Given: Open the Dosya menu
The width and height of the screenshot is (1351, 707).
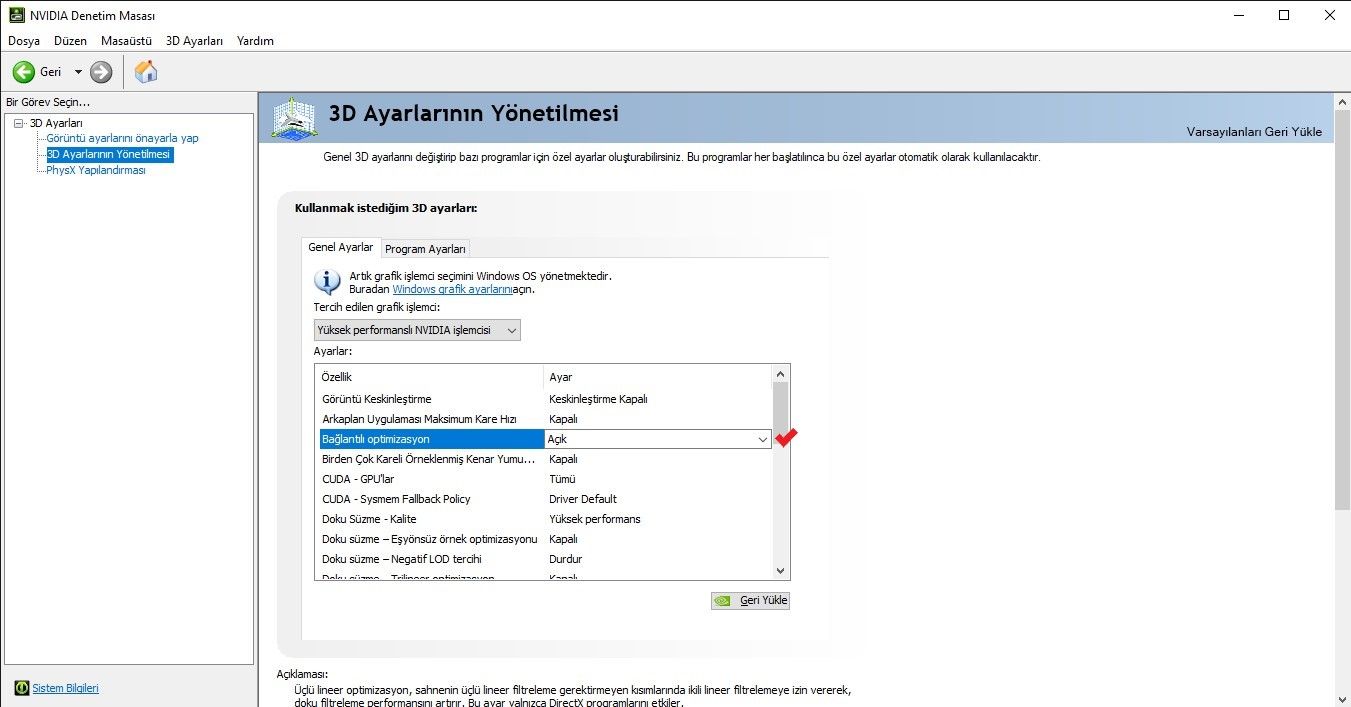Looking at the screenshot, I should tap(24, 41).
